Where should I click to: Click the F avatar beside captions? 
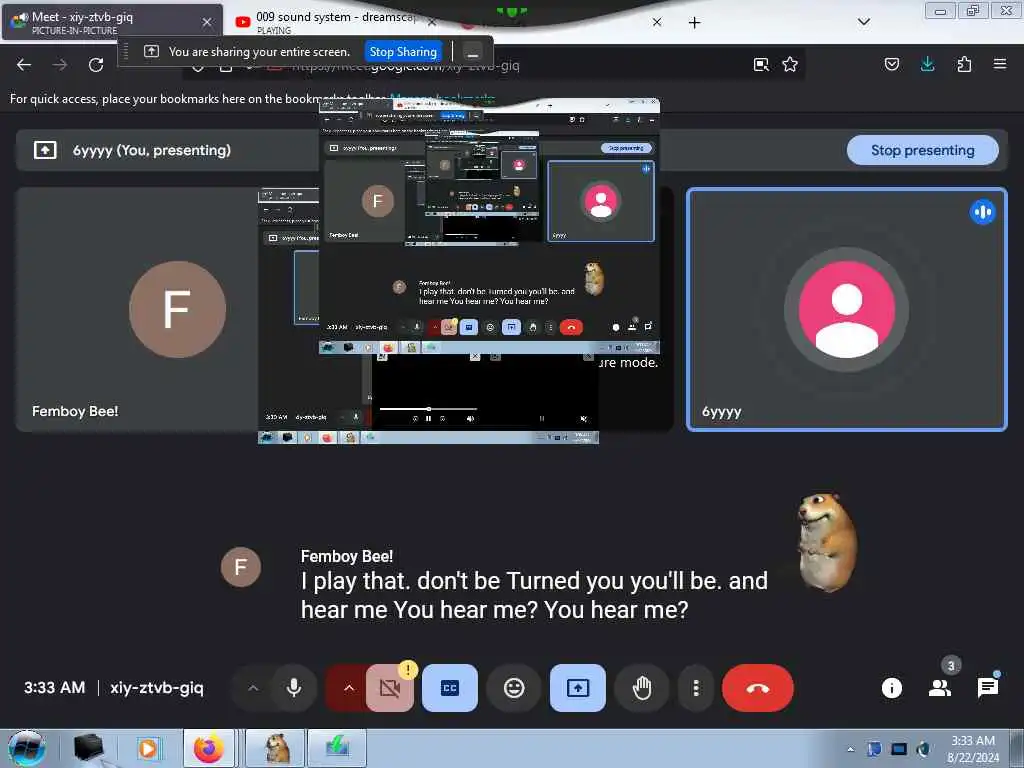coord(240,566)
